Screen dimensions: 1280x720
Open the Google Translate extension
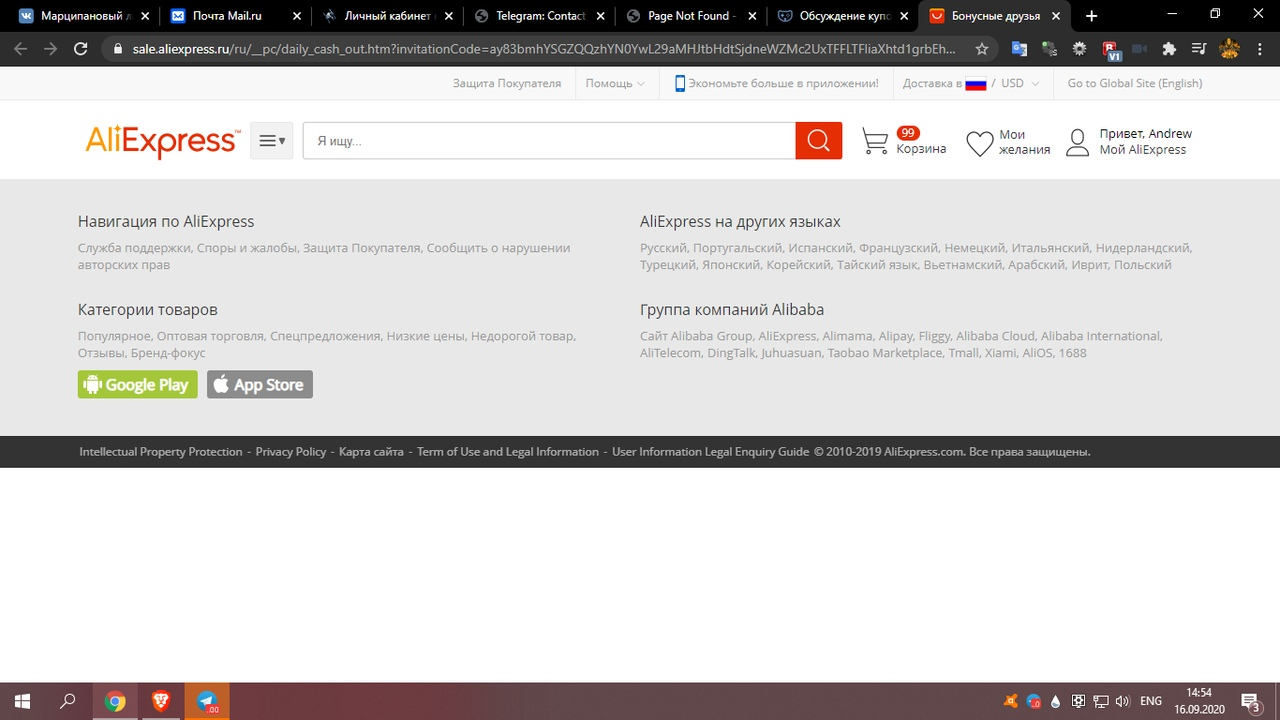click(1020, 49)
